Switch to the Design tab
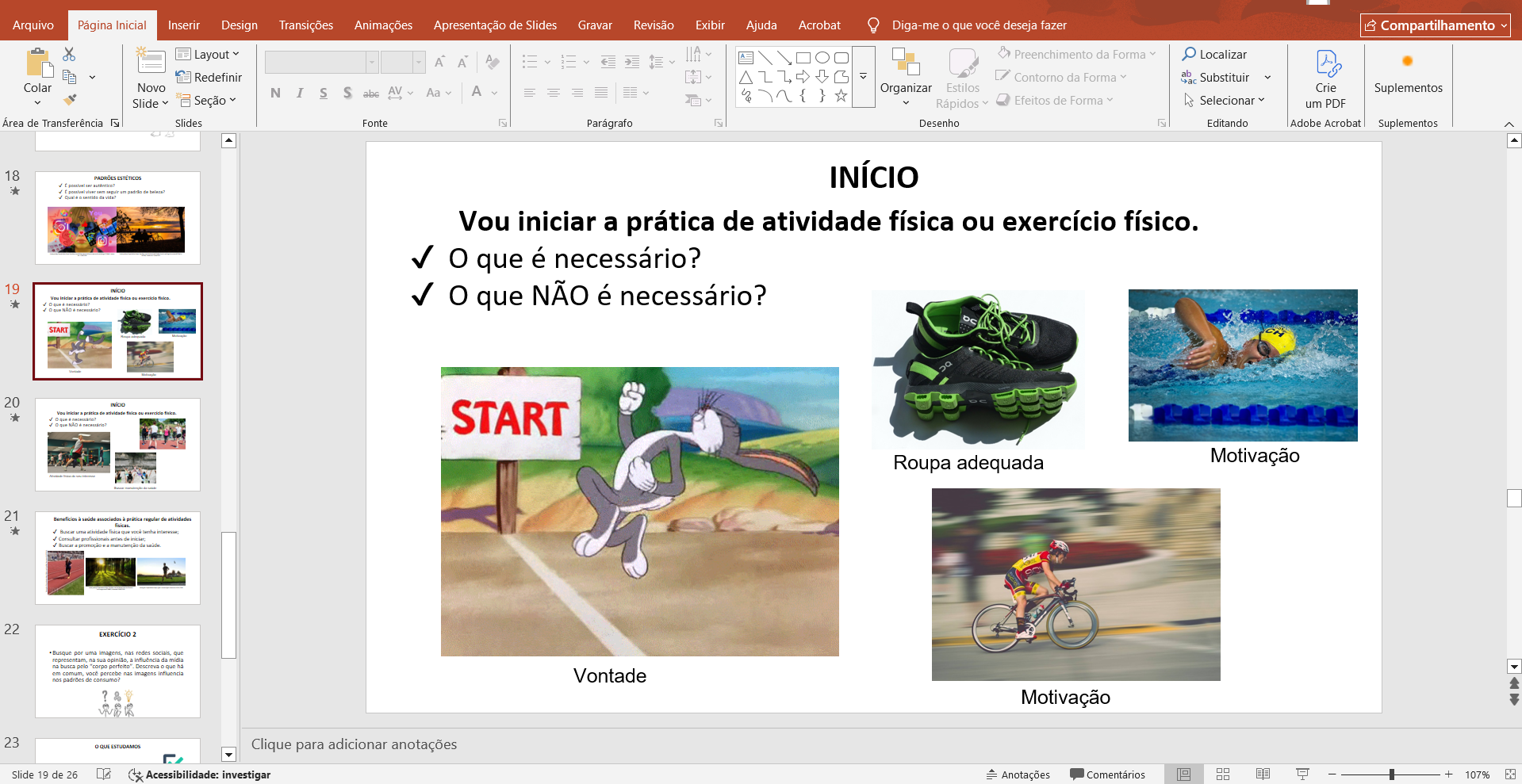 tap(240, 25)
